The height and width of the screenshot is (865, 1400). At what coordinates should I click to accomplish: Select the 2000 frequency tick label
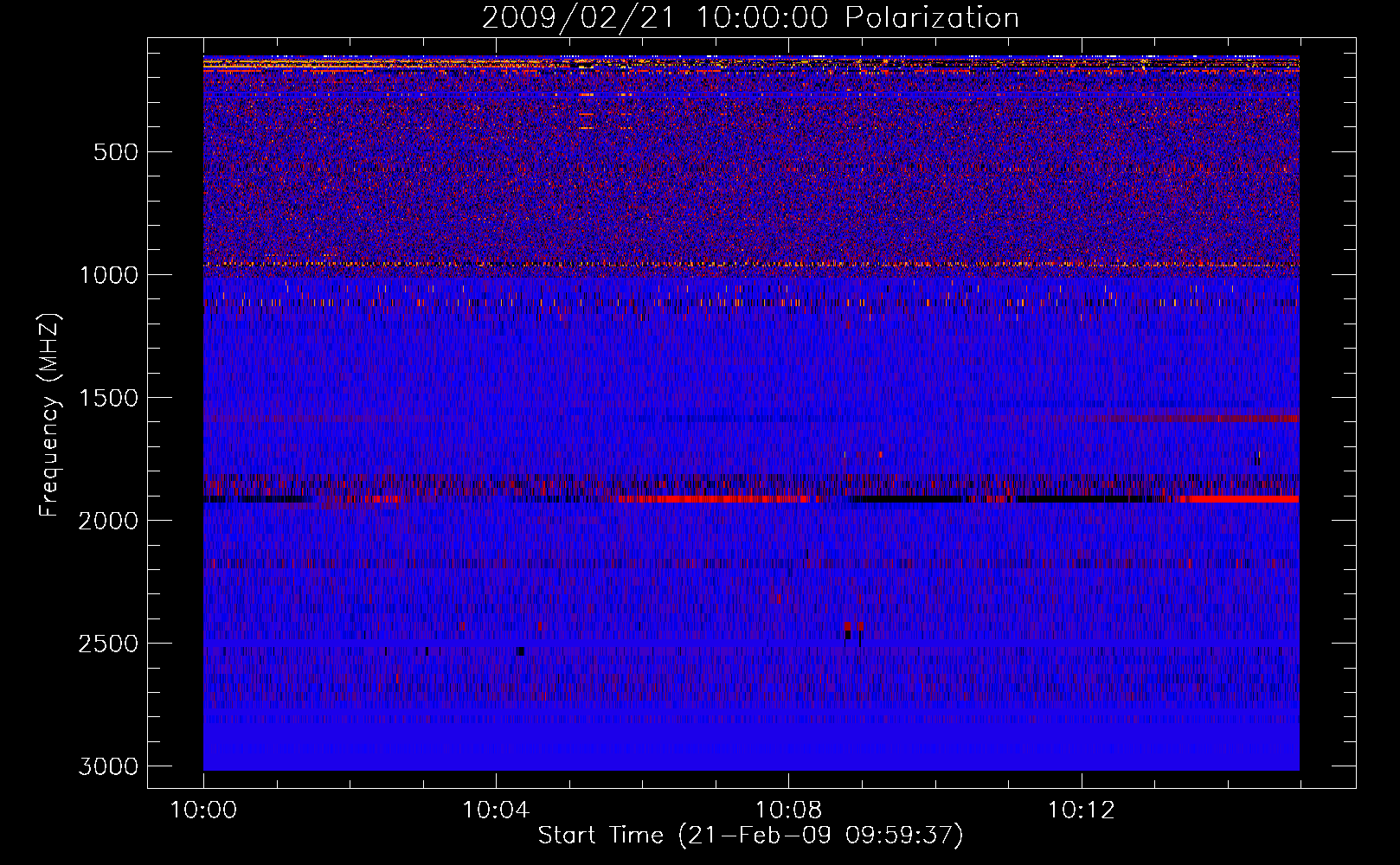(108, 521)
